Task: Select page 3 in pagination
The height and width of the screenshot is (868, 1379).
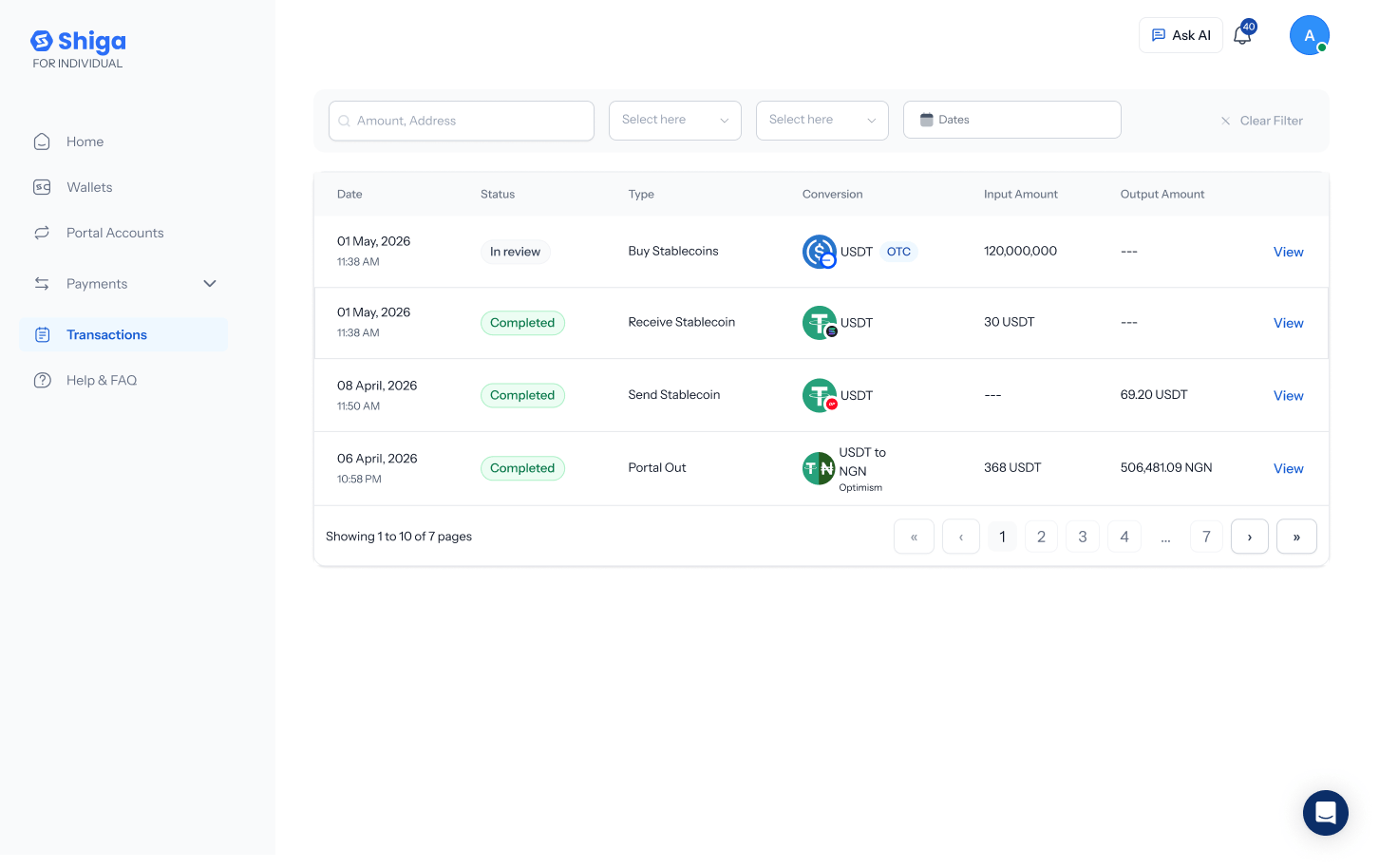Action: 1083,537
